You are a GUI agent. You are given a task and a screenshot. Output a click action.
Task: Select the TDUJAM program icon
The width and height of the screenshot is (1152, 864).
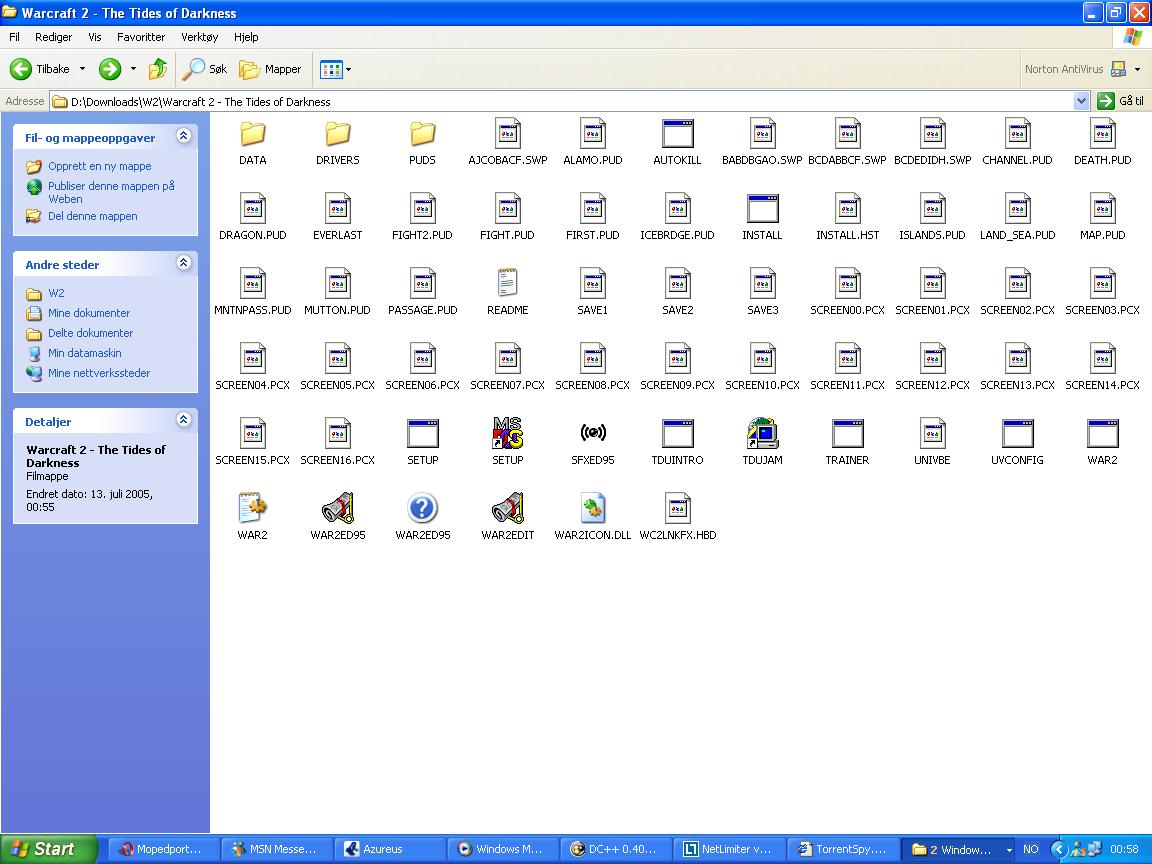click(762, 434)
